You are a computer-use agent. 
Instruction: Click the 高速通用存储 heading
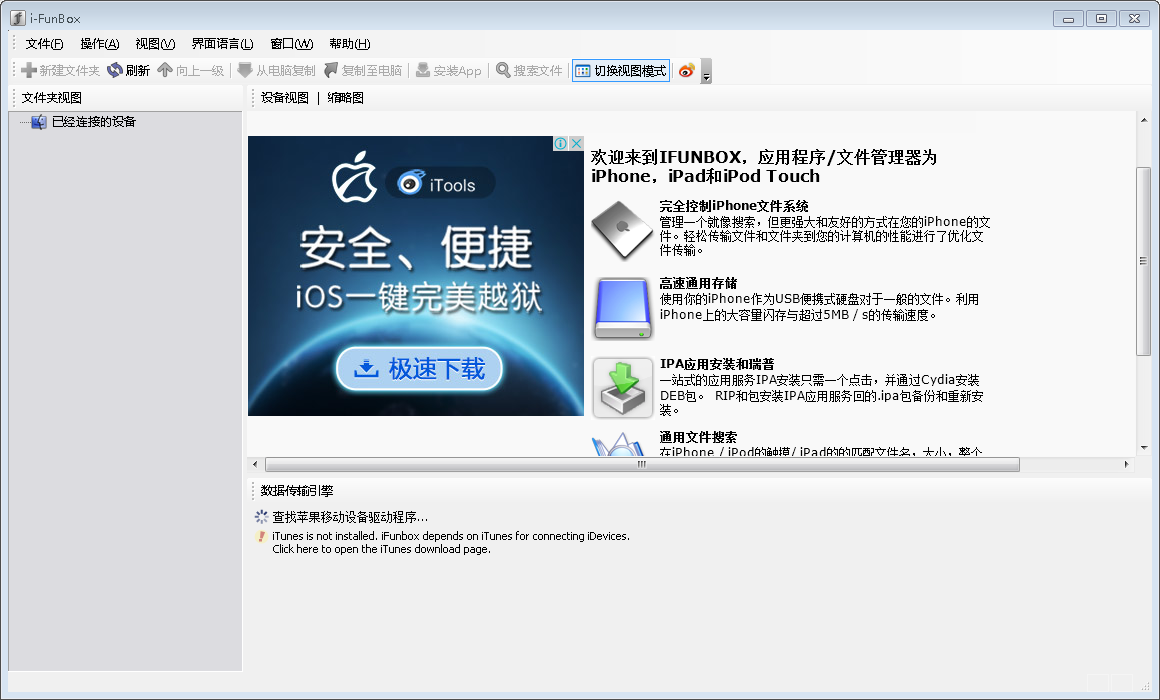(698, 283)
